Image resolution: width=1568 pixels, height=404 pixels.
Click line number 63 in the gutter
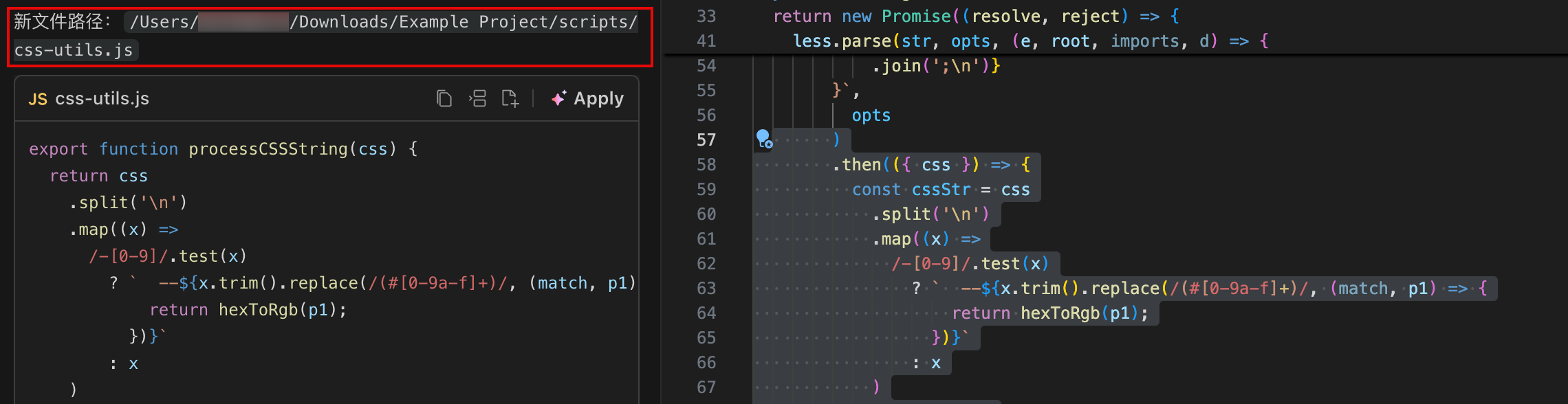point(706,289)
